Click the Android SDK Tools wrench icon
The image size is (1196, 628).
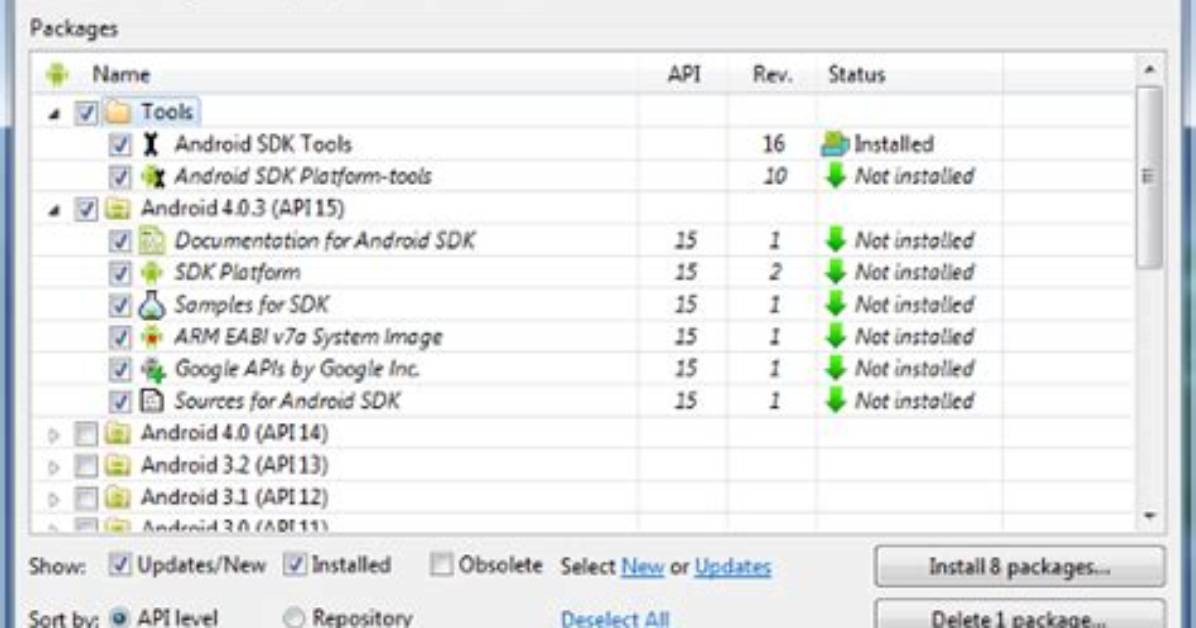pos(151,144)
